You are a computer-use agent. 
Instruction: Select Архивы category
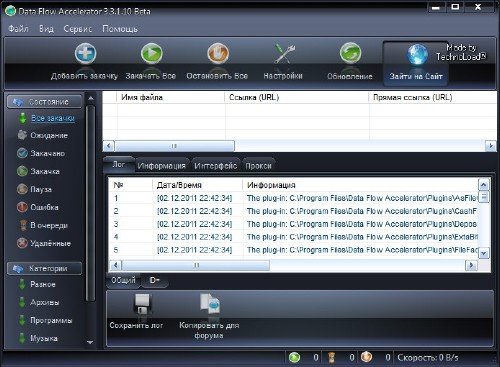pos(45,302)
